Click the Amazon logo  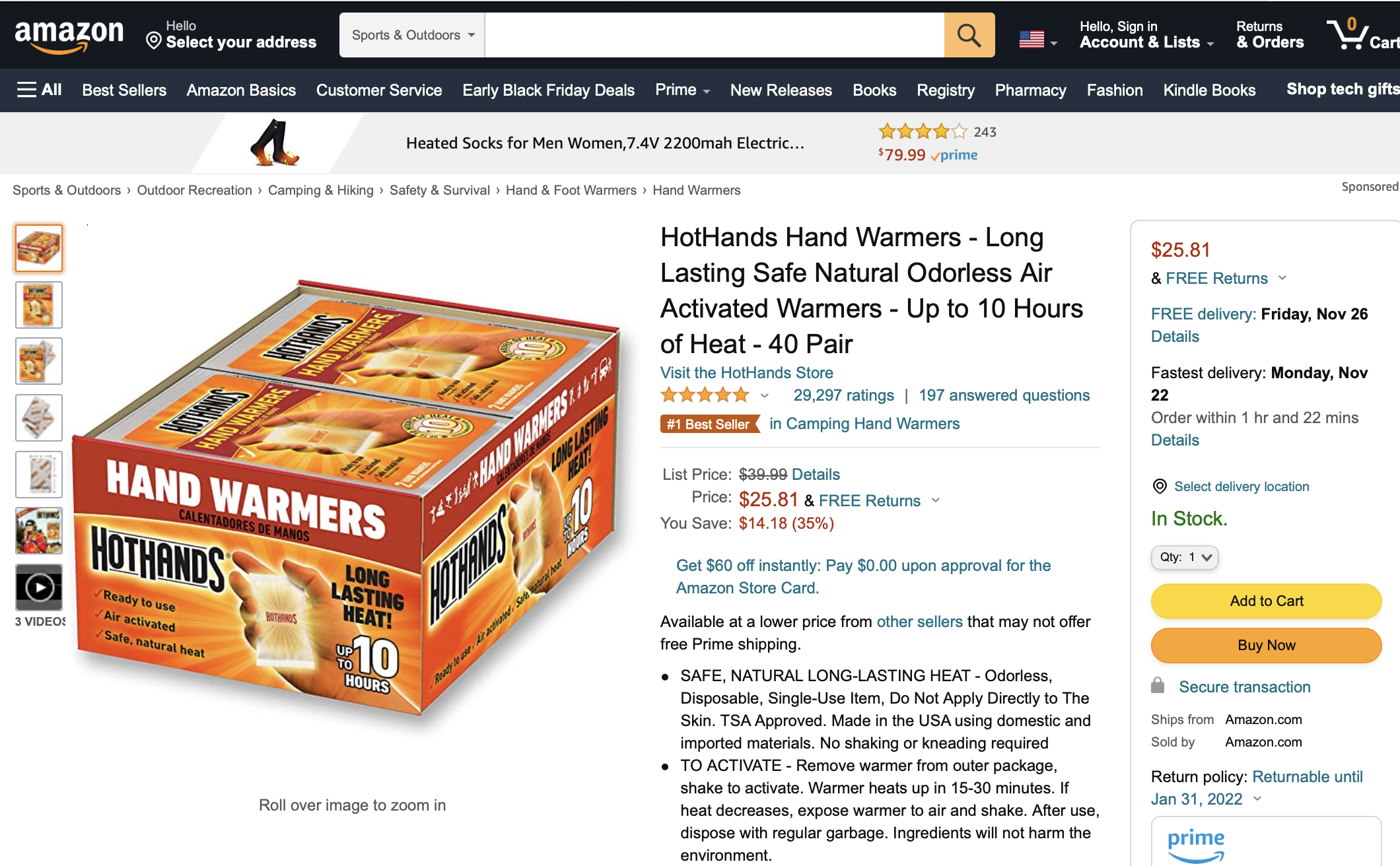click(69, 36)
